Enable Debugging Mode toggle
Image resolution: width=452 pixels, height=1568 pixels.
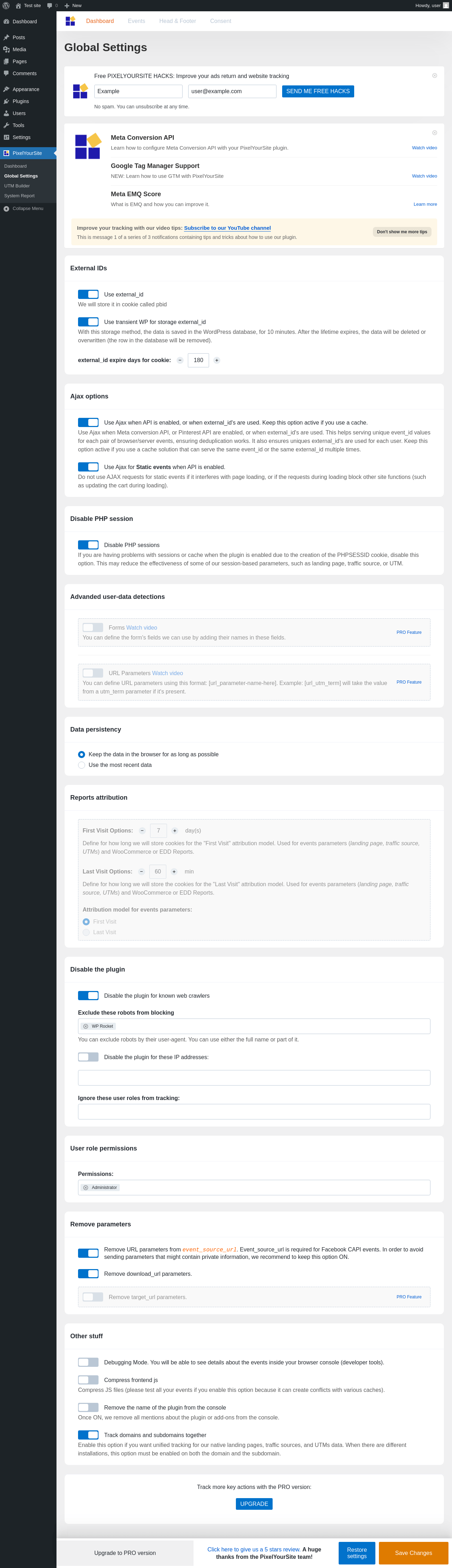click(x=88, y=1362)
